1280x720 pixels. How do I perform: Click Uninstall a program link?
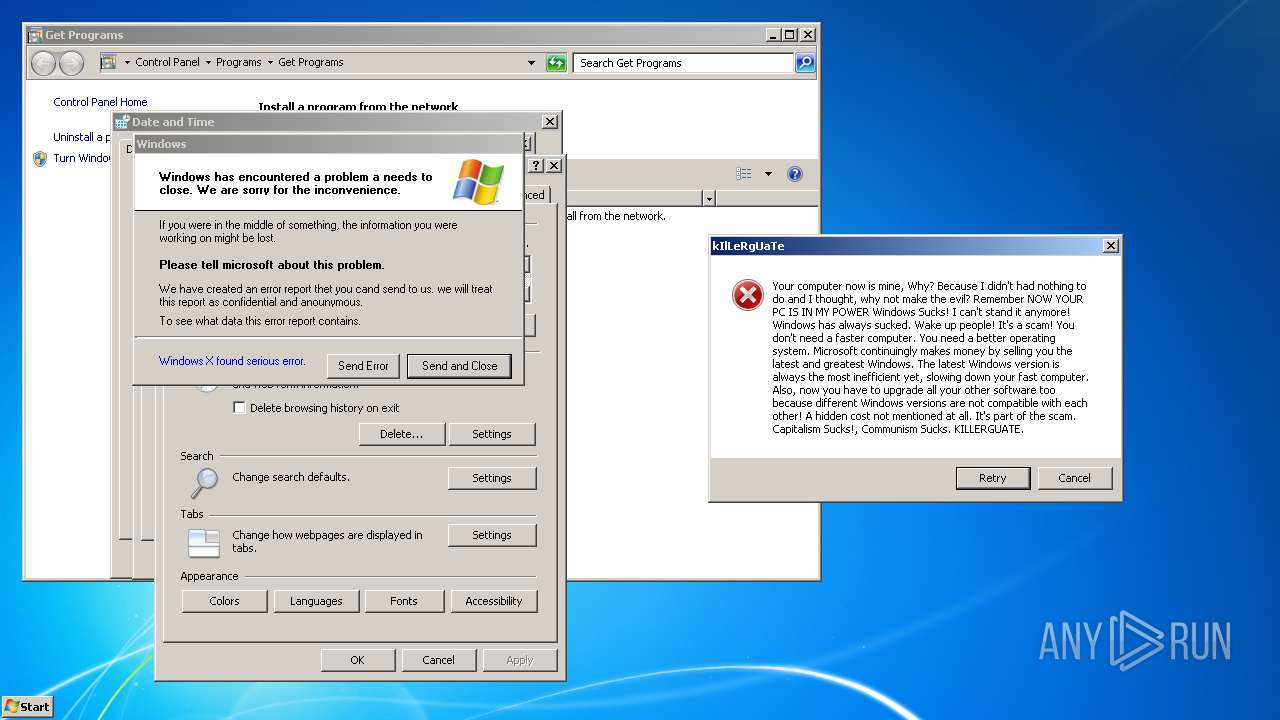tap(82, 137)
